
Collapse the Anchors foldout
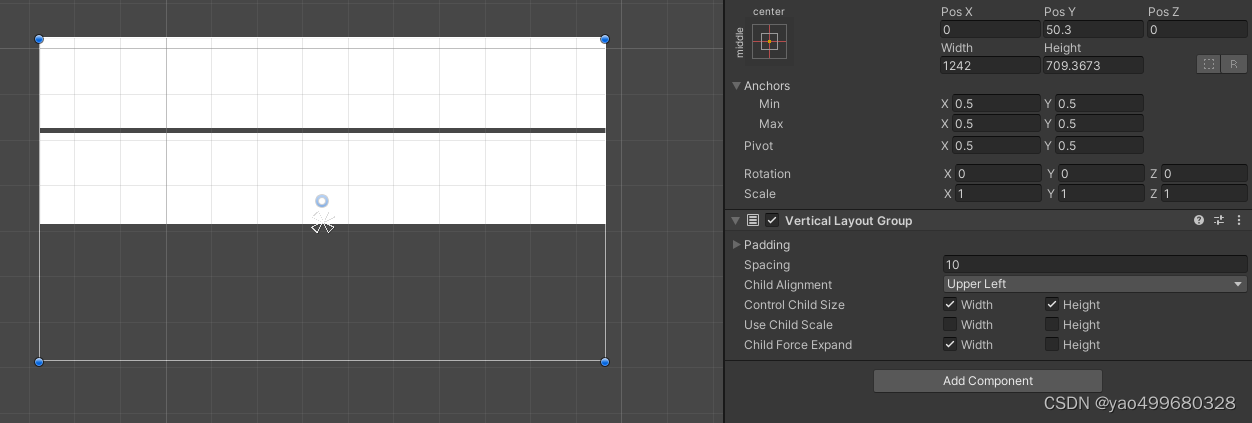(x=737, y=86)
